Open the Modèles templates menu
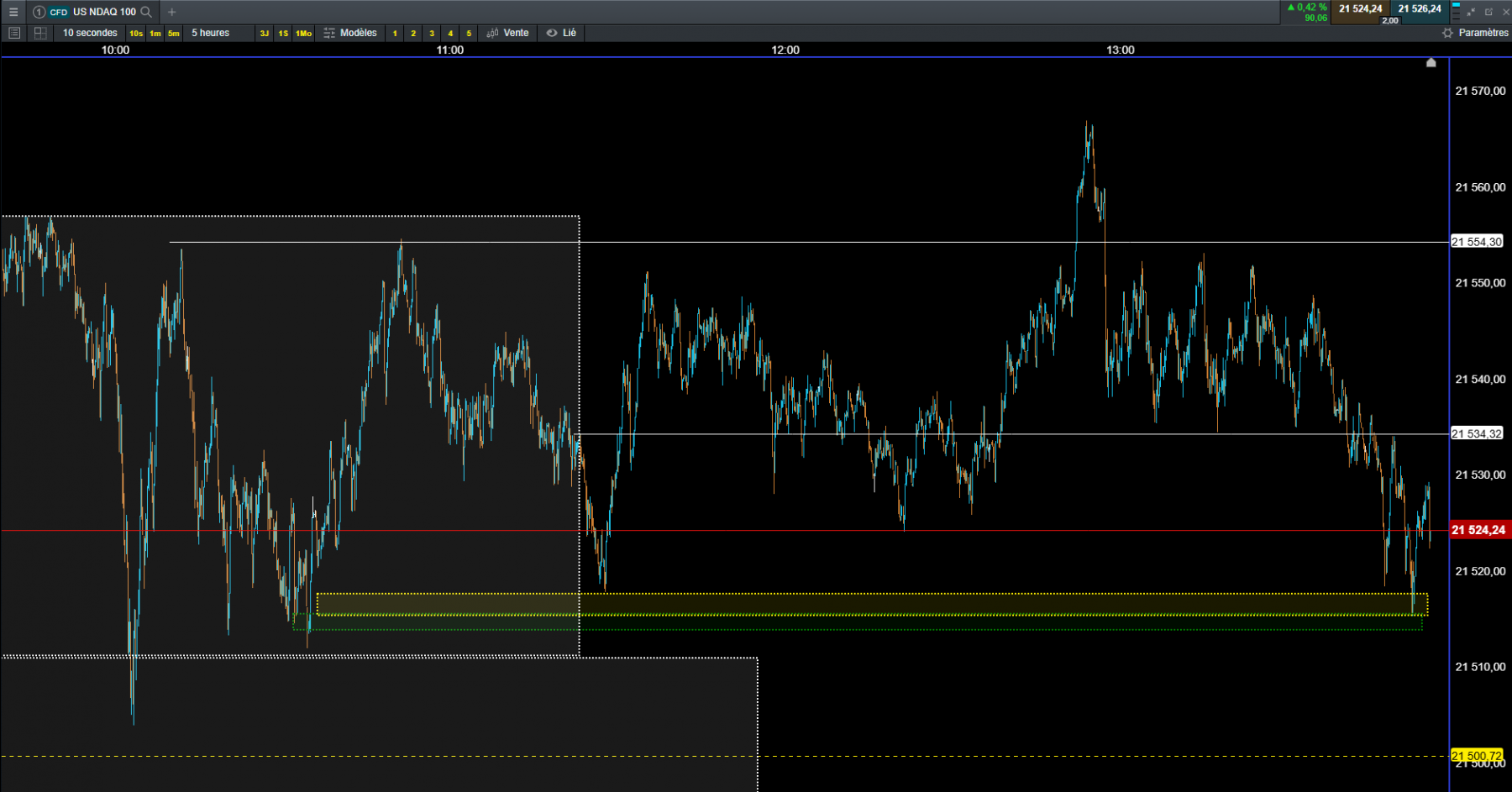1512x792 pixels. 350,33
